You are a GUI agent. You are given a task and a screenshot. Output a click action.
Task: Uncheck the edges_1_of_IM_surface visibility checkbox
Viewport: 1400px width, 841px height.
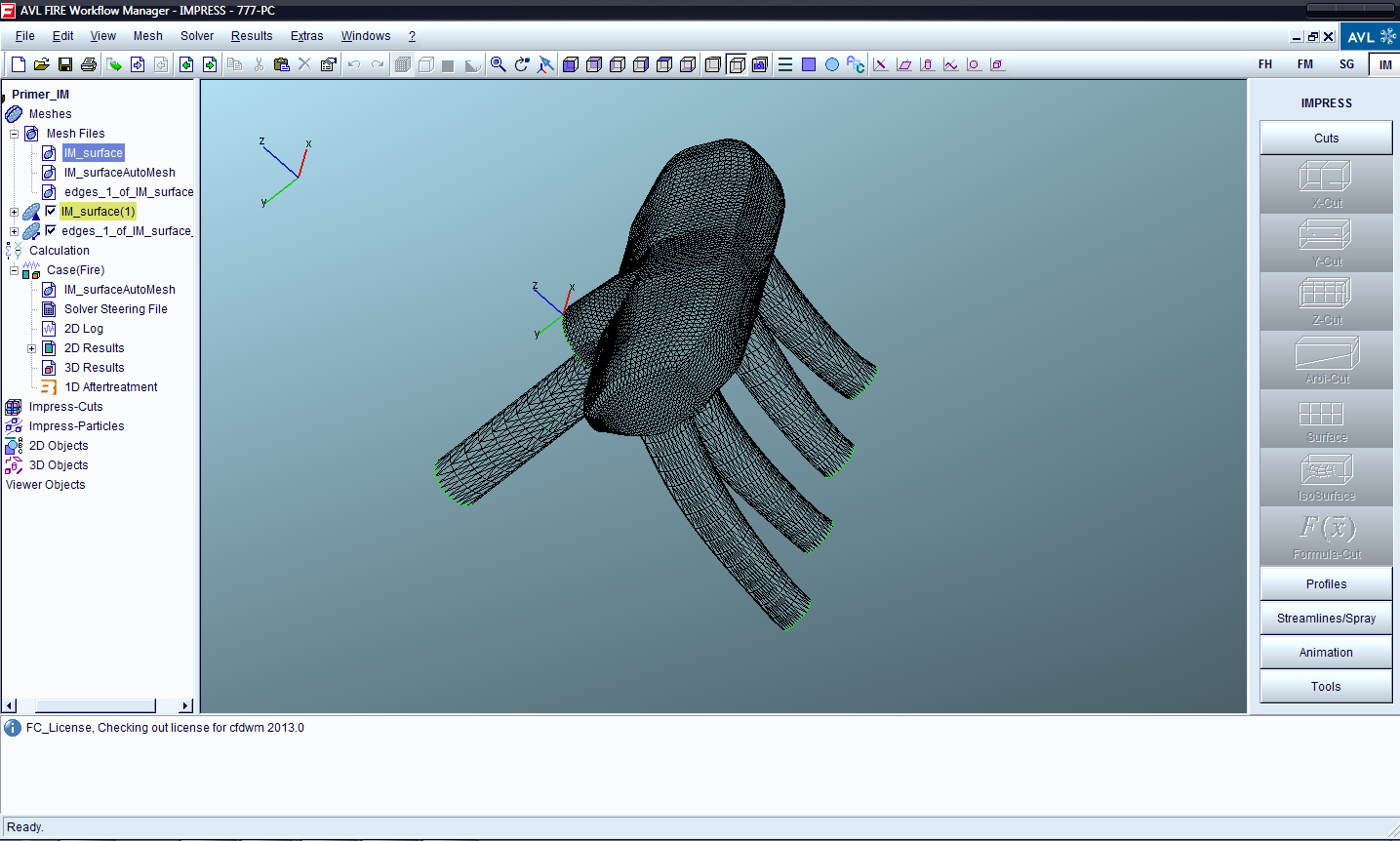[x=51, y=230]
